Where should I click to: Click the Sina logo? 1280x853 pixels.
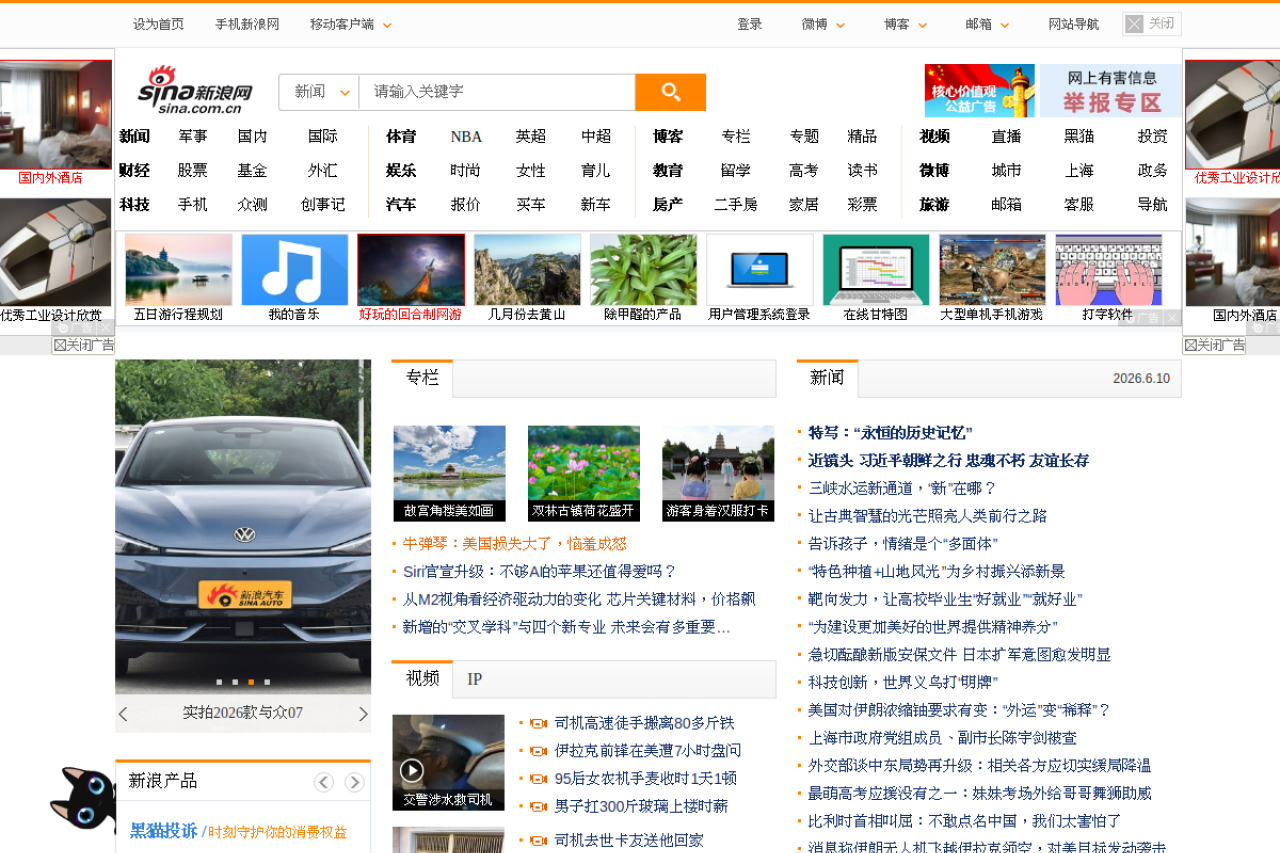tap(195, 91)
